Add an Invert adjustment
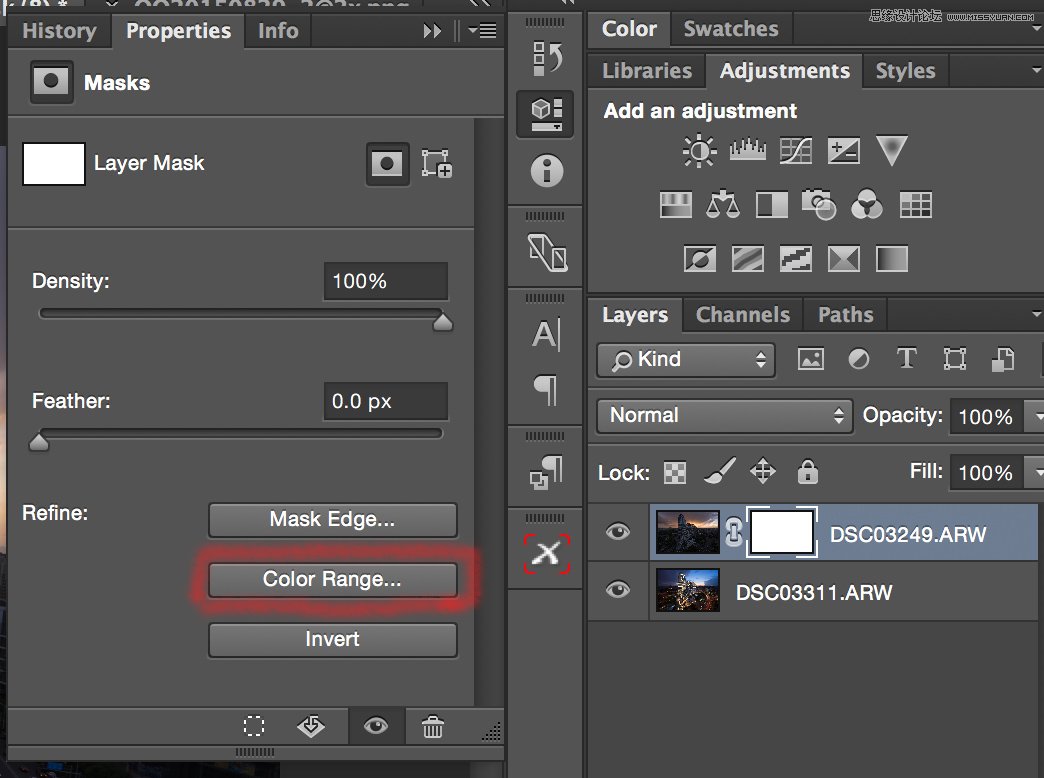 tap(700, 258)
